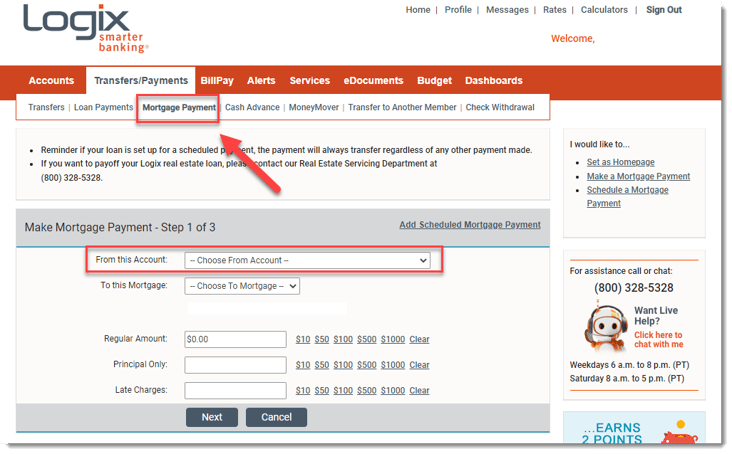
Task: Add $10 to Regular Amount
Action: pos(303,340)
